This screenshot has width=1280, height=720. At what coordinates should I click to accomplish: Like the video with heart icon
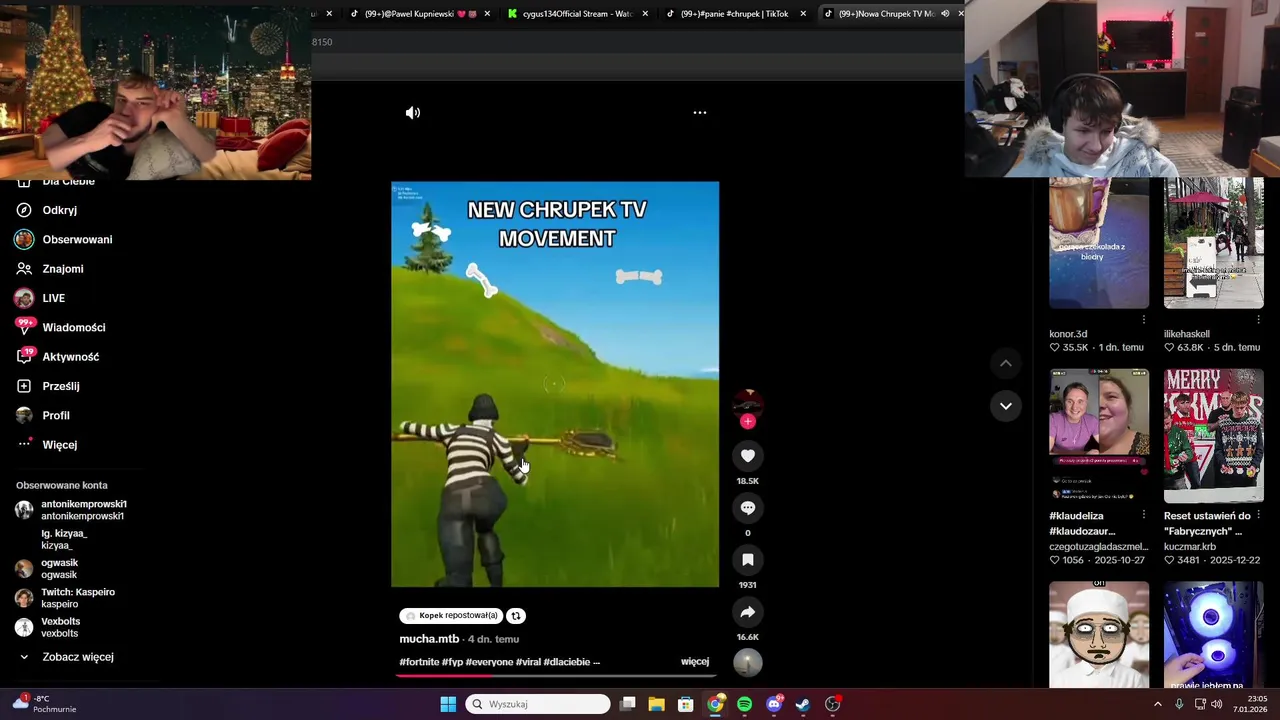748,456
